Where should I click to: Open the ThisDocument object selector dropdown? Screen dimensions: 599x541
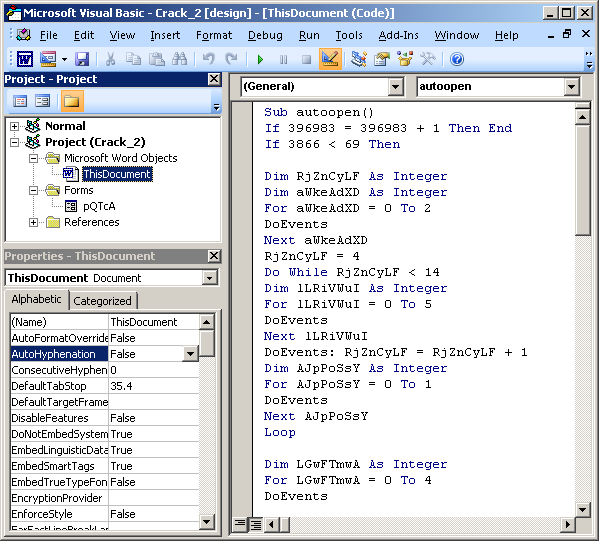209,278
